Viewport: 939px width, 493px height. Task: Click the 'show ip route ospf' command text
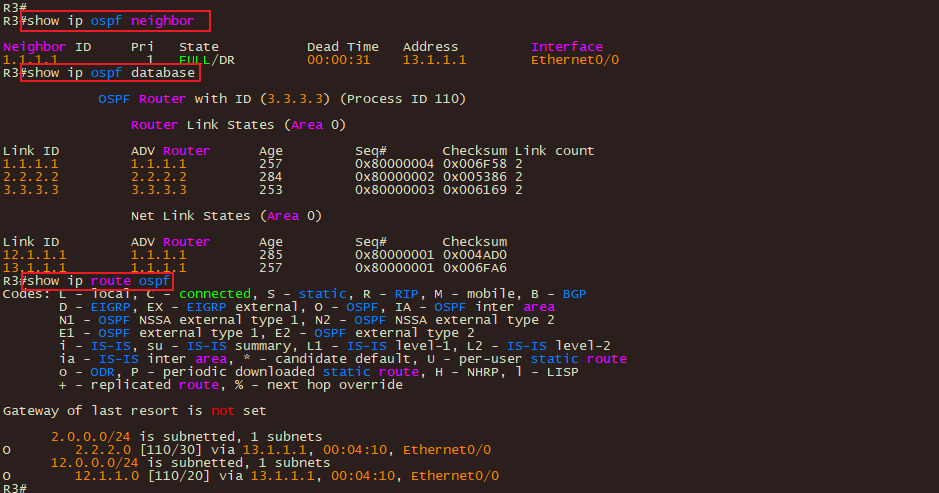[99, 281]
